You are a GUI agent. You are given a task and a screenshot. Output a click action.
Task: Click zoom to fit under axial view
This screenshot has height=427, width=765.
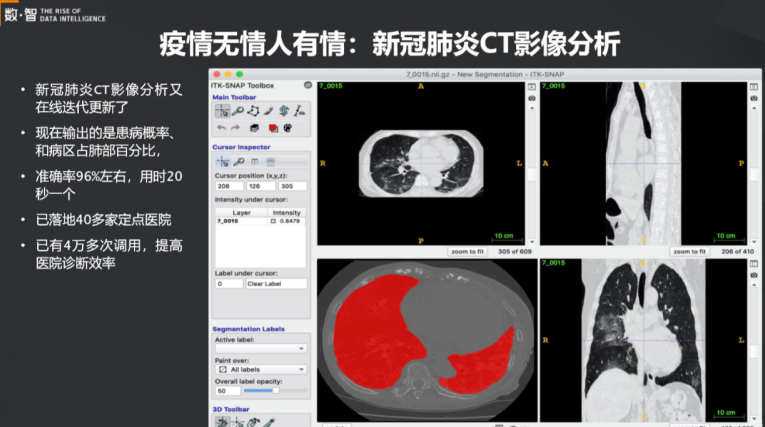(467, 251)
